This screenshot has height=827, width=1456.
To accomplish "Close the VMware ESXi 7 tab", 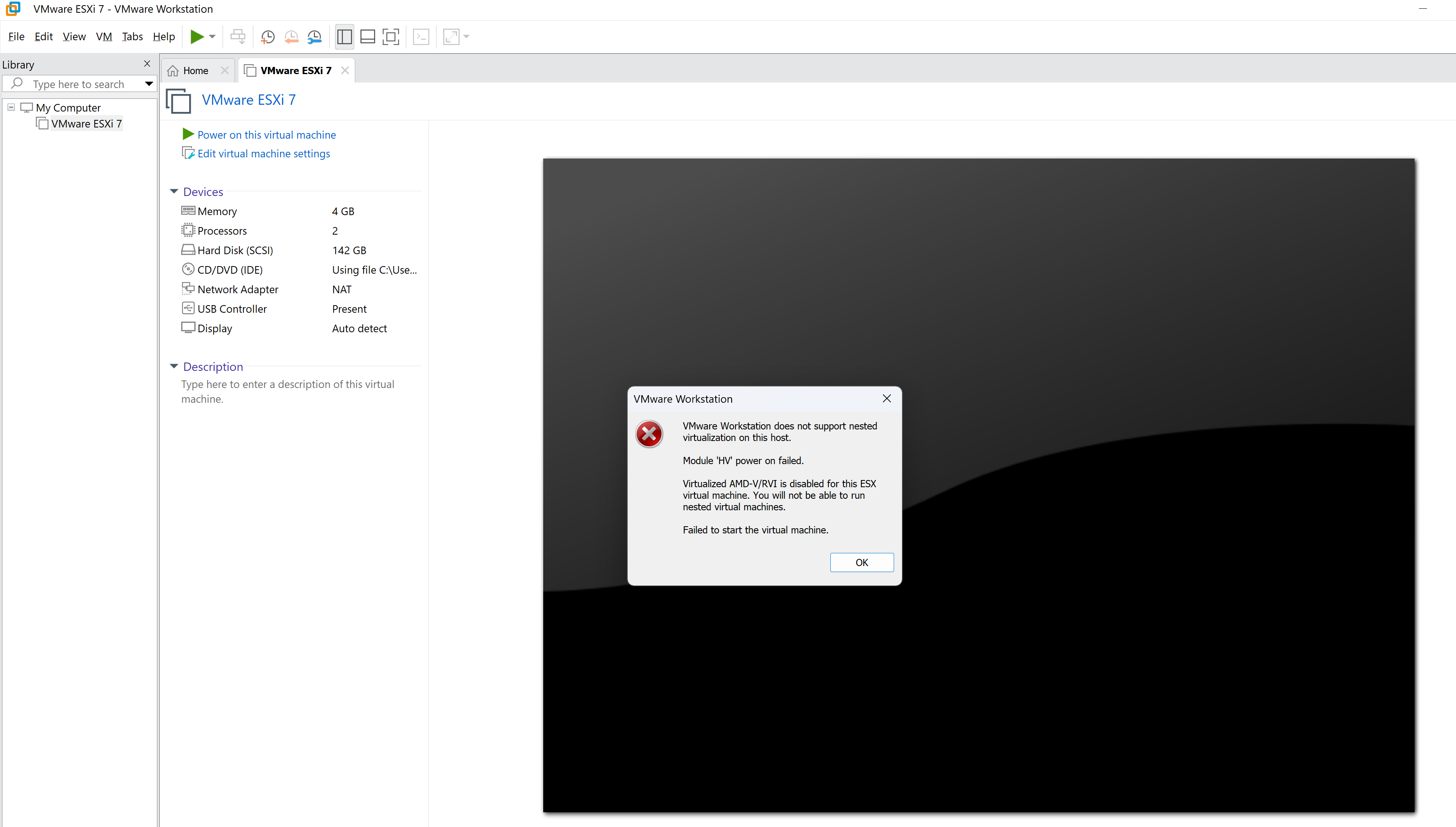I will pos(345,71).
